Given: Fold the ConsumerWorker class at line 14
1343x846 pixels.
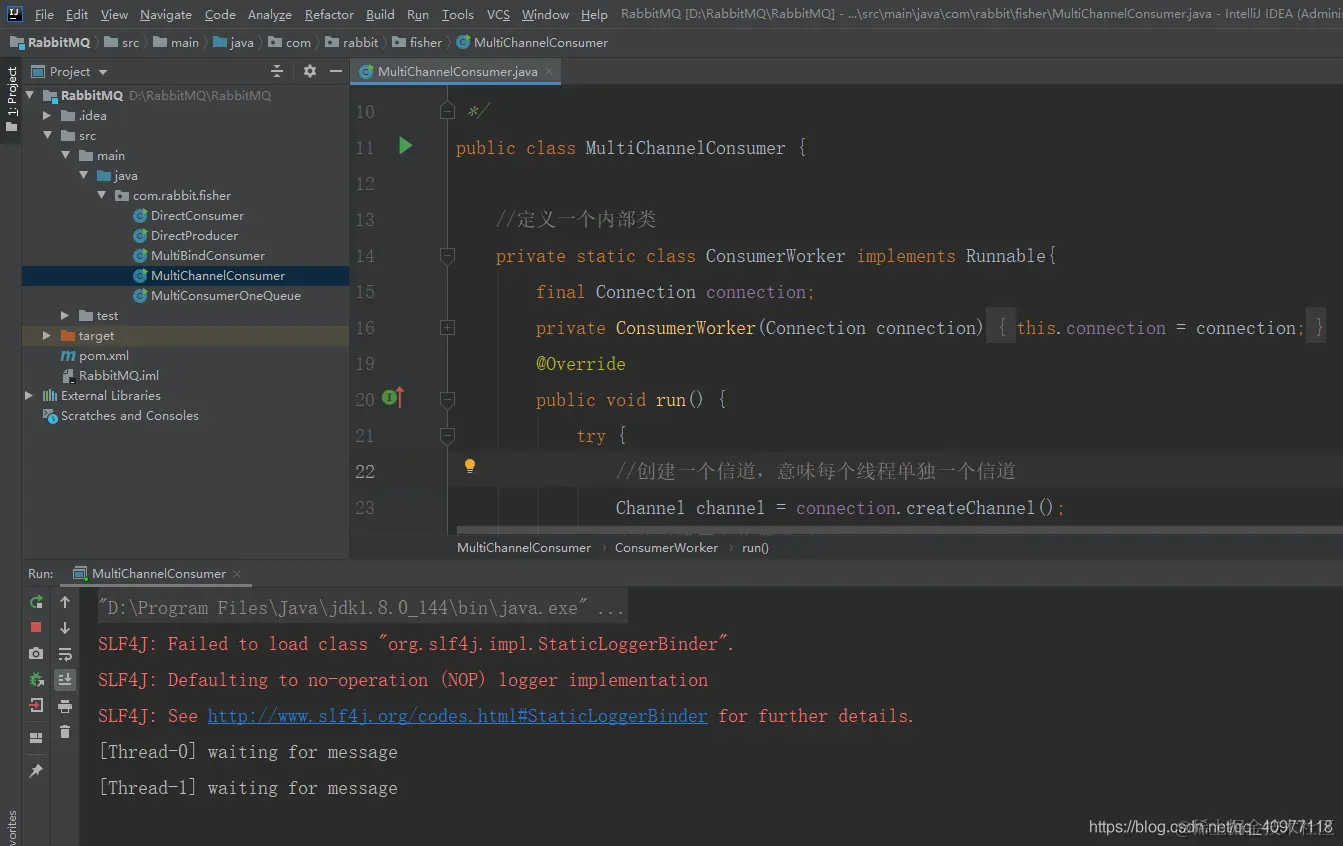Looking at the screenshot, I should 447,255.
